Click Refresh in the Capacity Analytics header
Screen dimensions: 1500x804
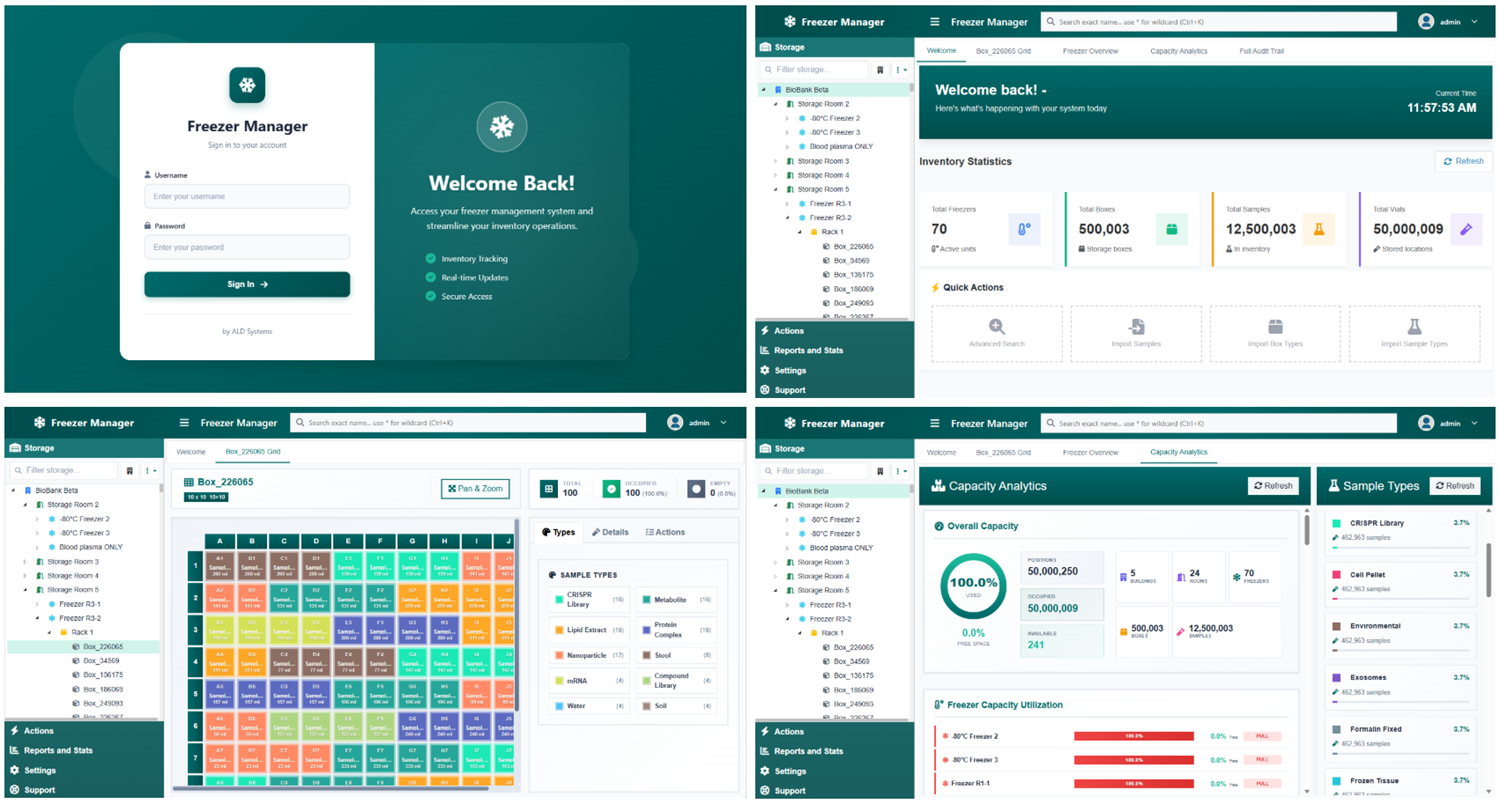coord(1273,486)
